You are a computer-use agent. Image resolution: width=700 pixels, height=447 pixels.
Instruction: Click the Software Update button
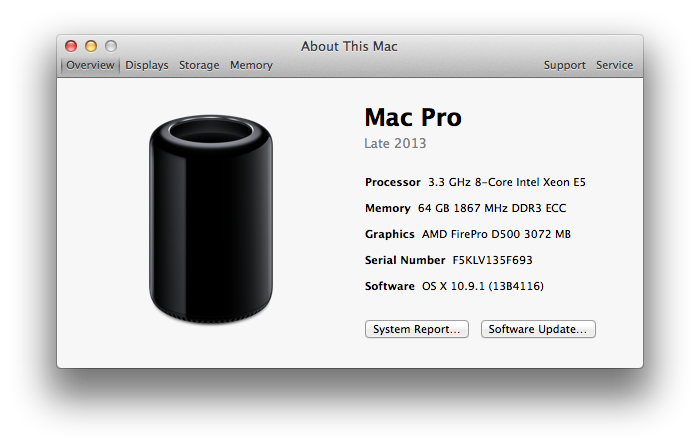tap(538, 329)
